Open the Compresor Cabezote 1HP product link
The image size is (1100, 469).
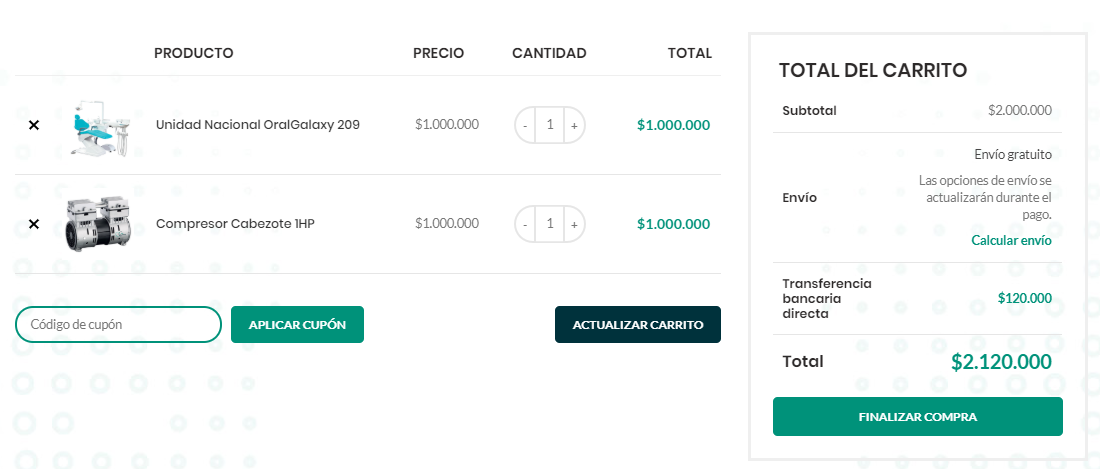tap(235, 224)
